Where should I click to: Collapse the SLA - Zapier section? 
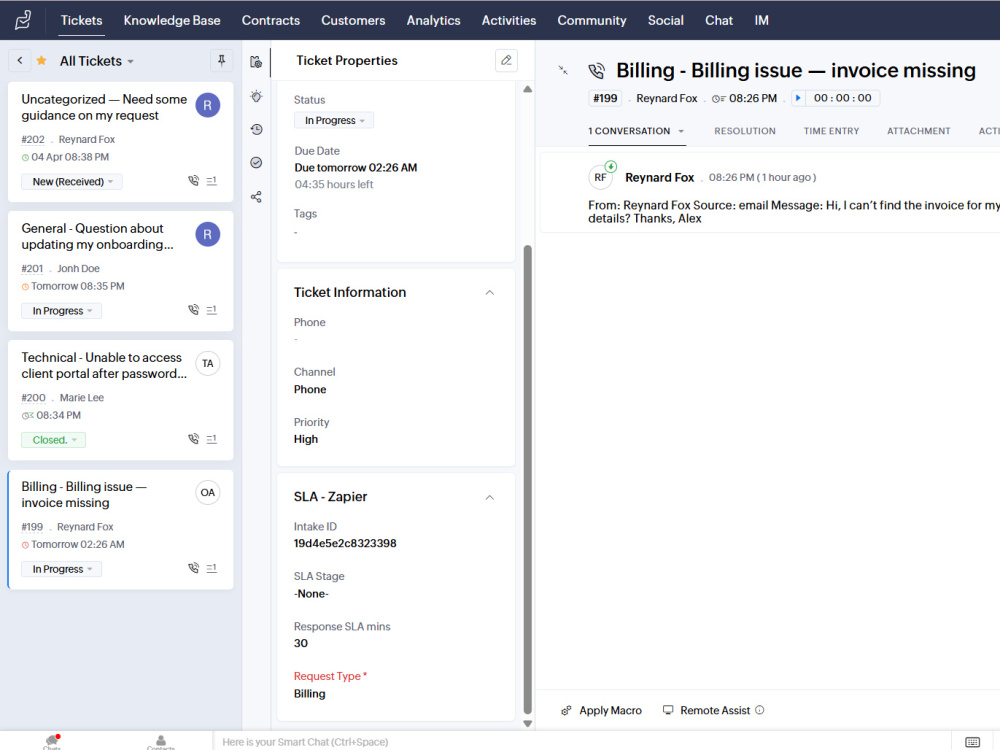point(490,497)
